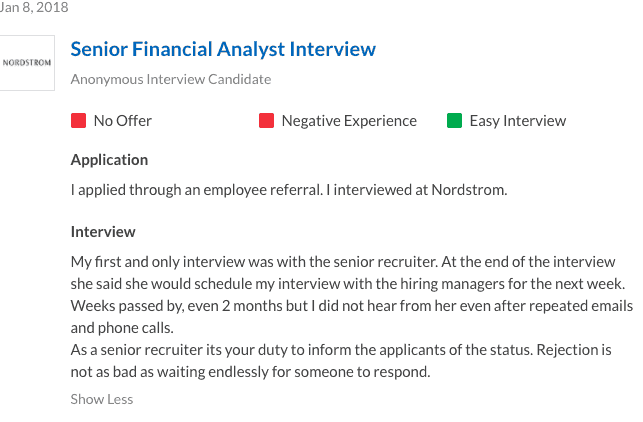Click the line starting 'As a senior recruiter'
This screenshot has height=422, width=643.
click(x=341, y=350)
